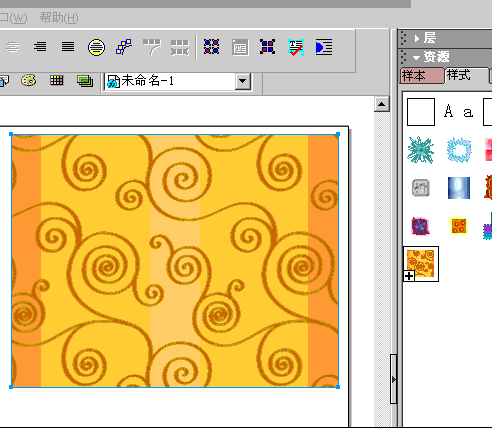
Task: Select the orange swirl pattern style thumbnail
Action: 421,264
